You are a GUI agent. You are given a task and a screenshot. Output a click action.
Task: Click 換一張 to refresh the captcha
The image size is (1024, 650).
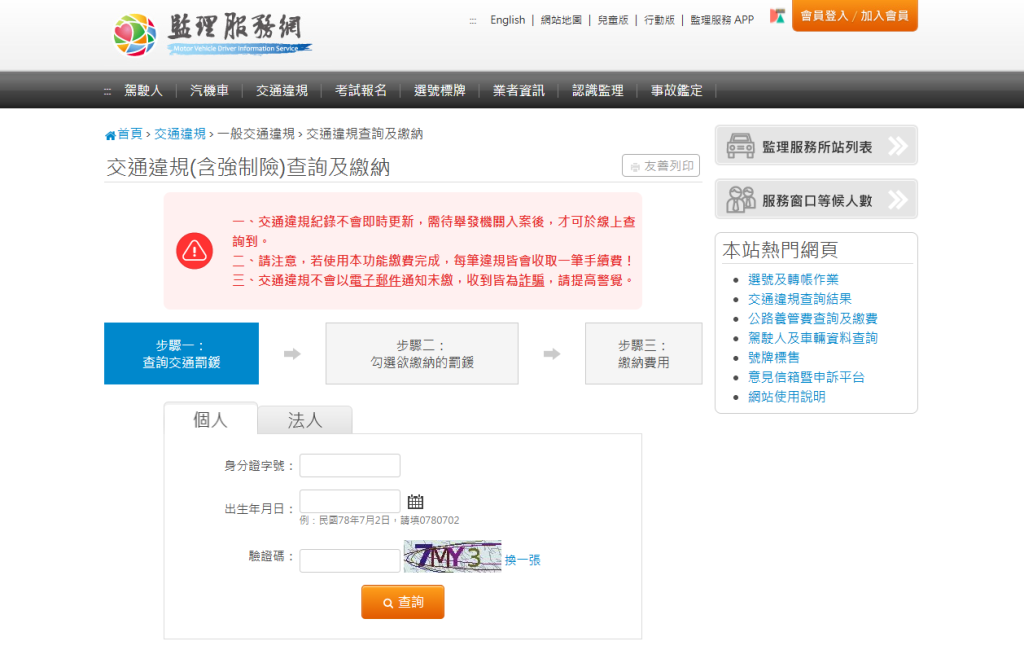point(522,560)
